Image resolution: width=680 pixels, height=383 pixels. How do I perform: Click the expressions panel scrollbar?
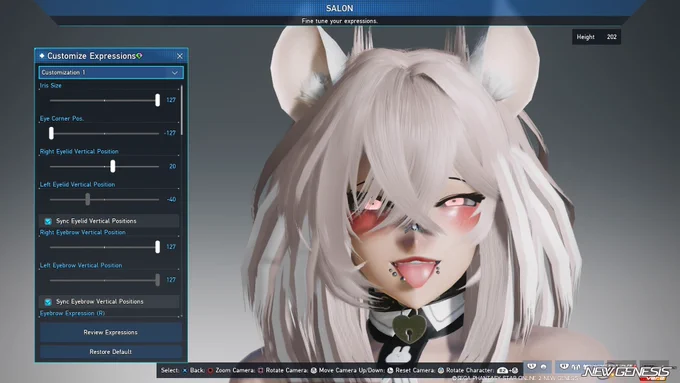pos(181,110)
